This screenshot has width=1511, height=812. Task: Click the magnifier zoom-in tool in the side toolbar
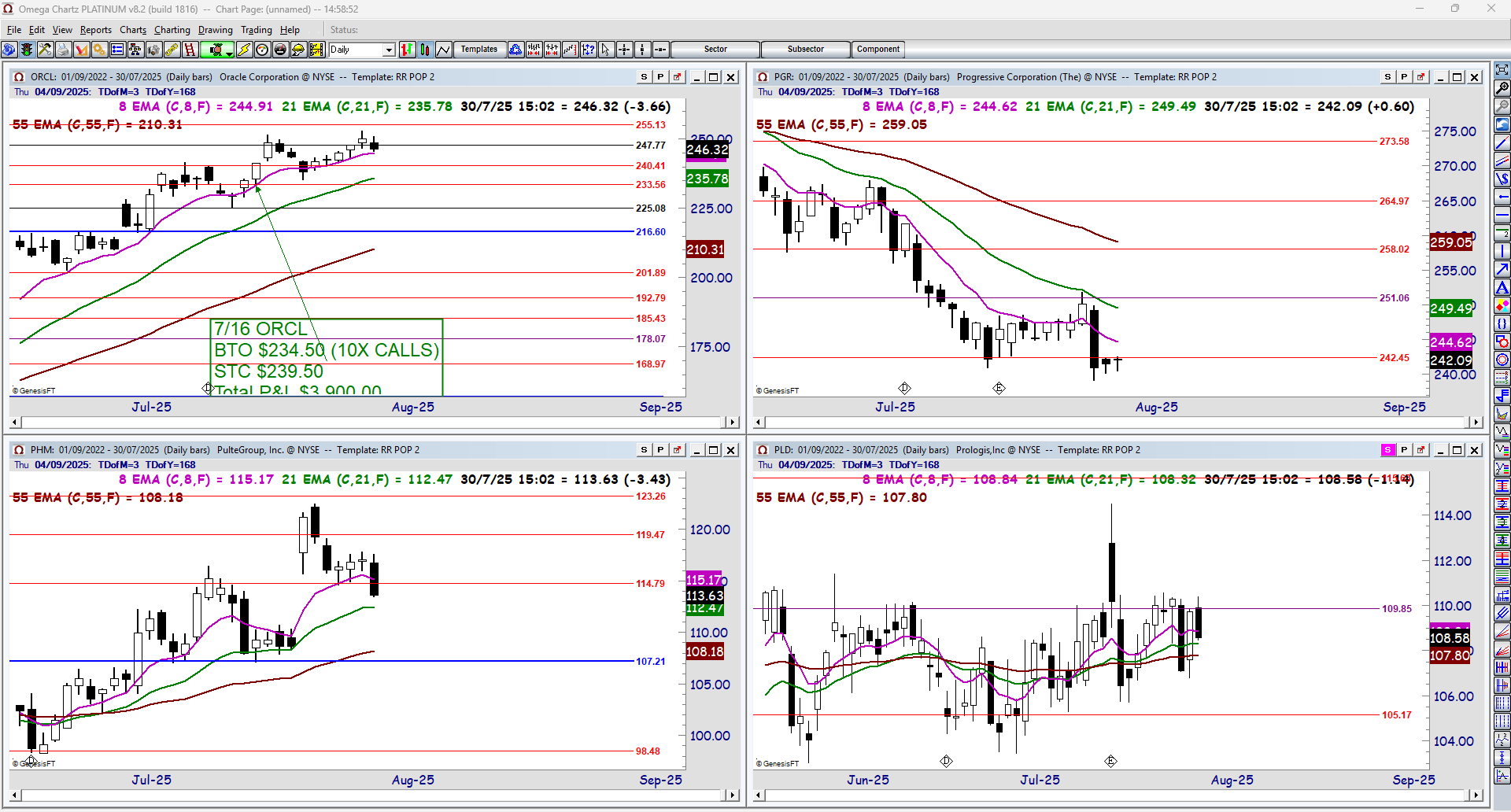click(1502, 88)
